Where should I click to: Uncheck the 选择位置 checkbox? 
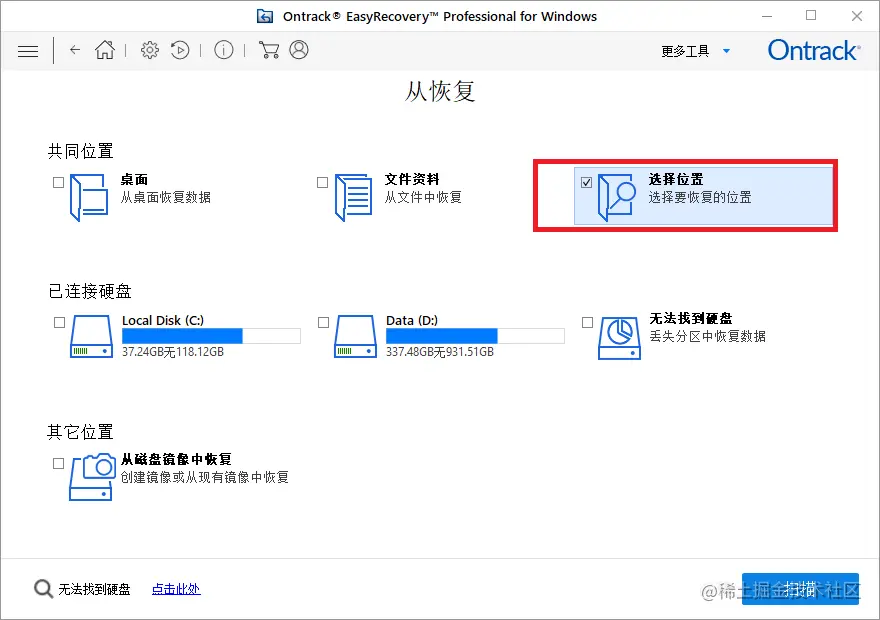586,182
